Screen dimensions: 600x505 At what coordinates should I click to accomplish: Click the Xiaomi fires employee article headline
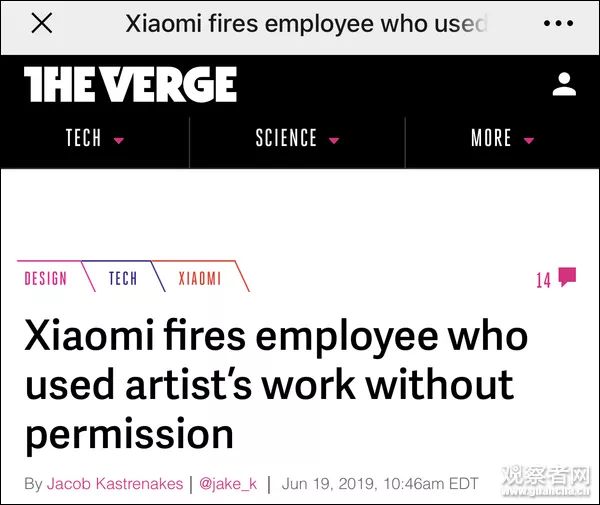pos(276,385)
